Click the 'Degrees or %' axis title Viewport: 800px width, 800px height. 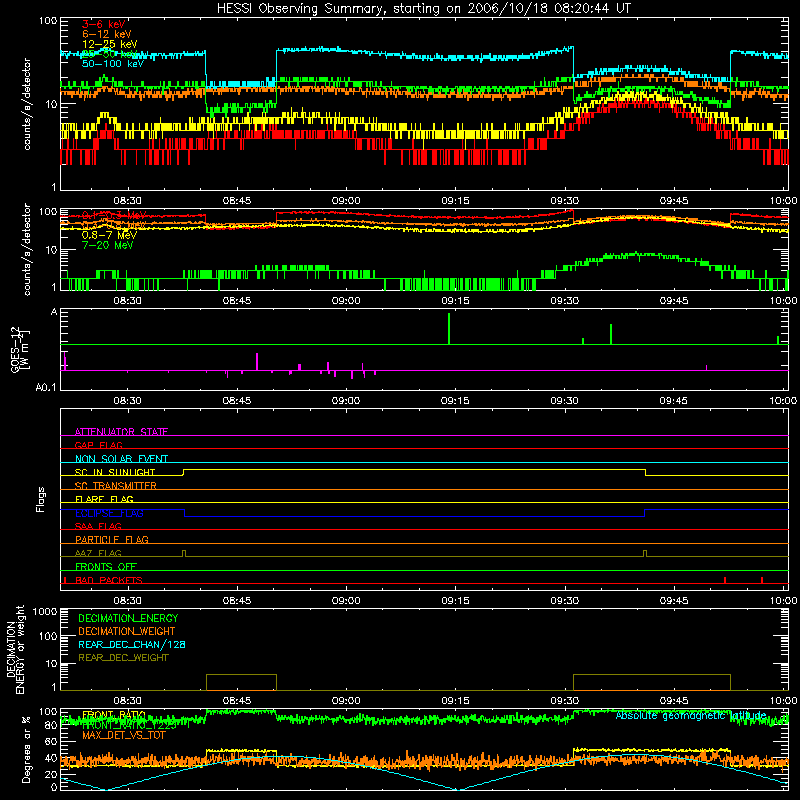pyautogui.click(x=26, y=749)
